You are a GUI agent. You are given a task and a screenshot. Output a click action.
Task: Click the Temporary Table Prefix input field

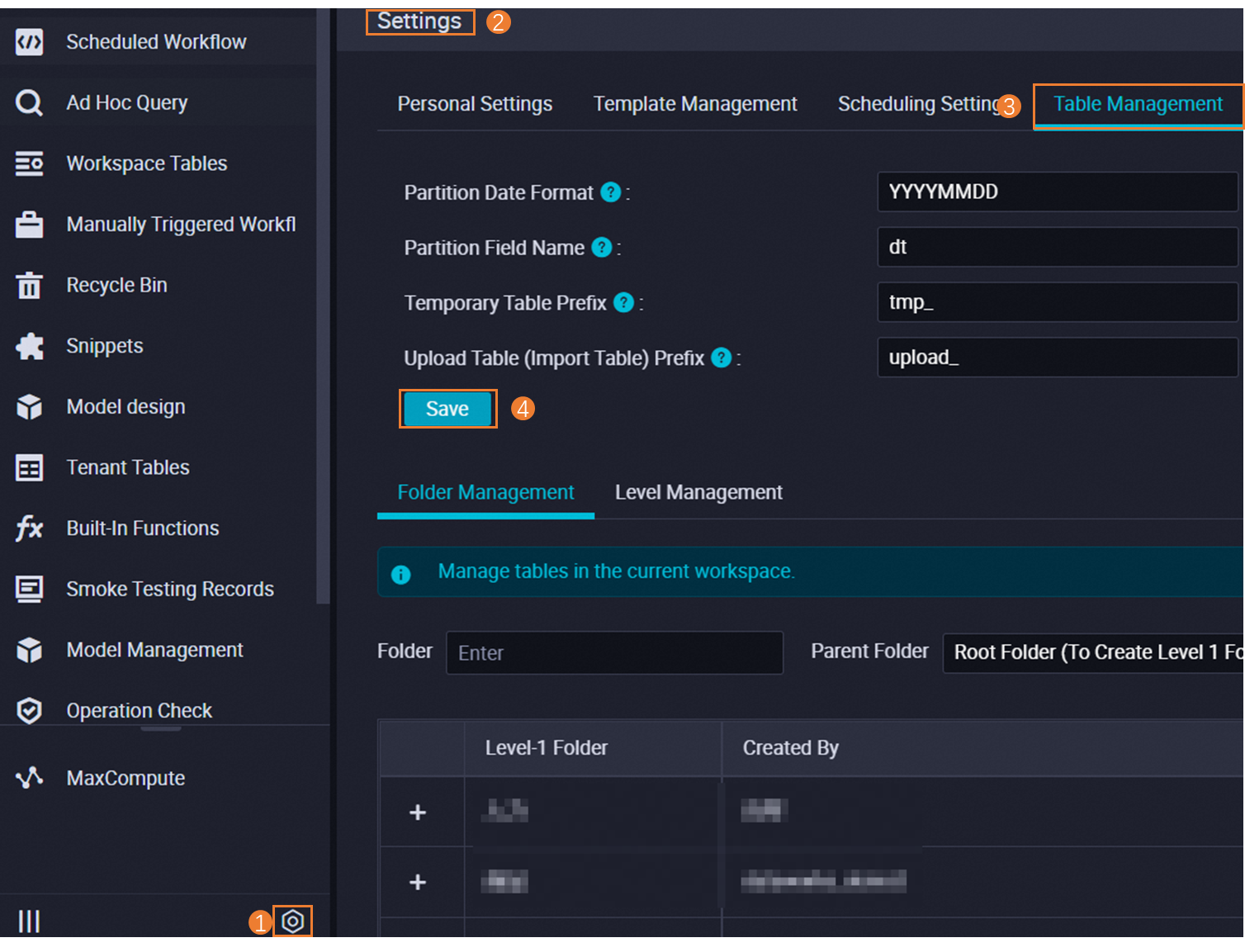pyautogui.click(x=1057, y=302)
